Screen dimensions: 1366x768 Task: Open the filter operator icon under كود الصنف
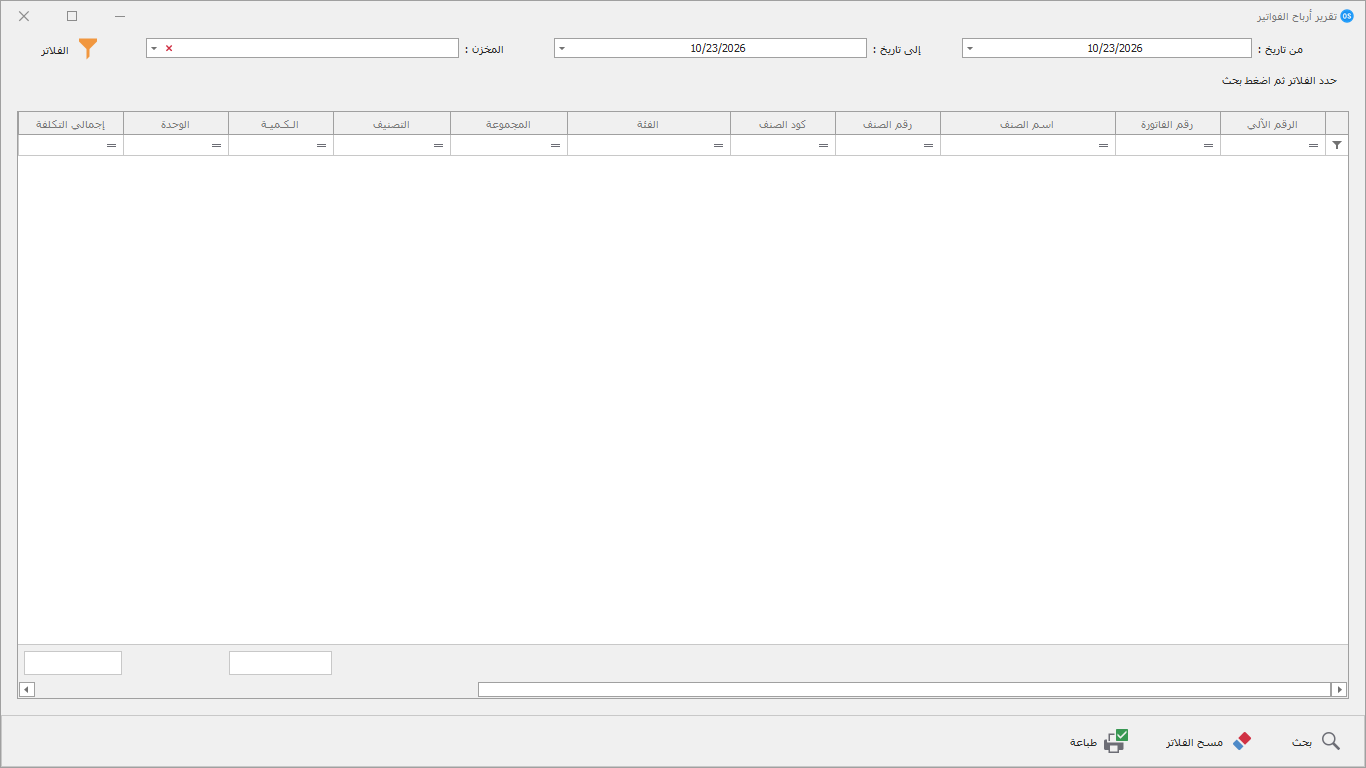(823, 146)
